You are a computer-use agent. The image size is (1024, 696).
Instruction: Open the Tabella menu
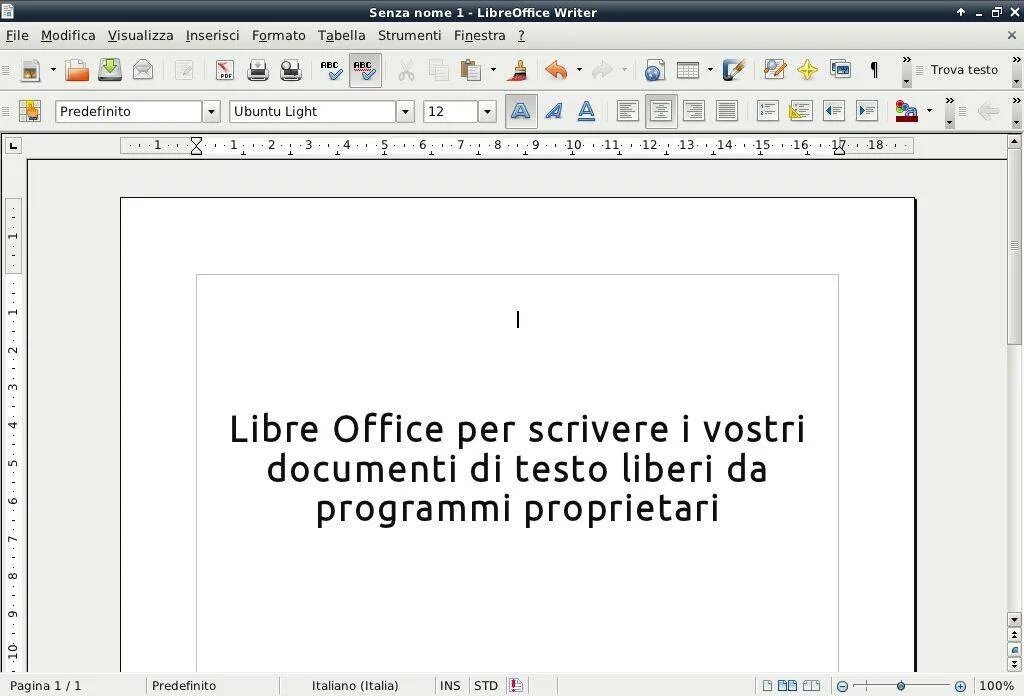tap(342, 36)
